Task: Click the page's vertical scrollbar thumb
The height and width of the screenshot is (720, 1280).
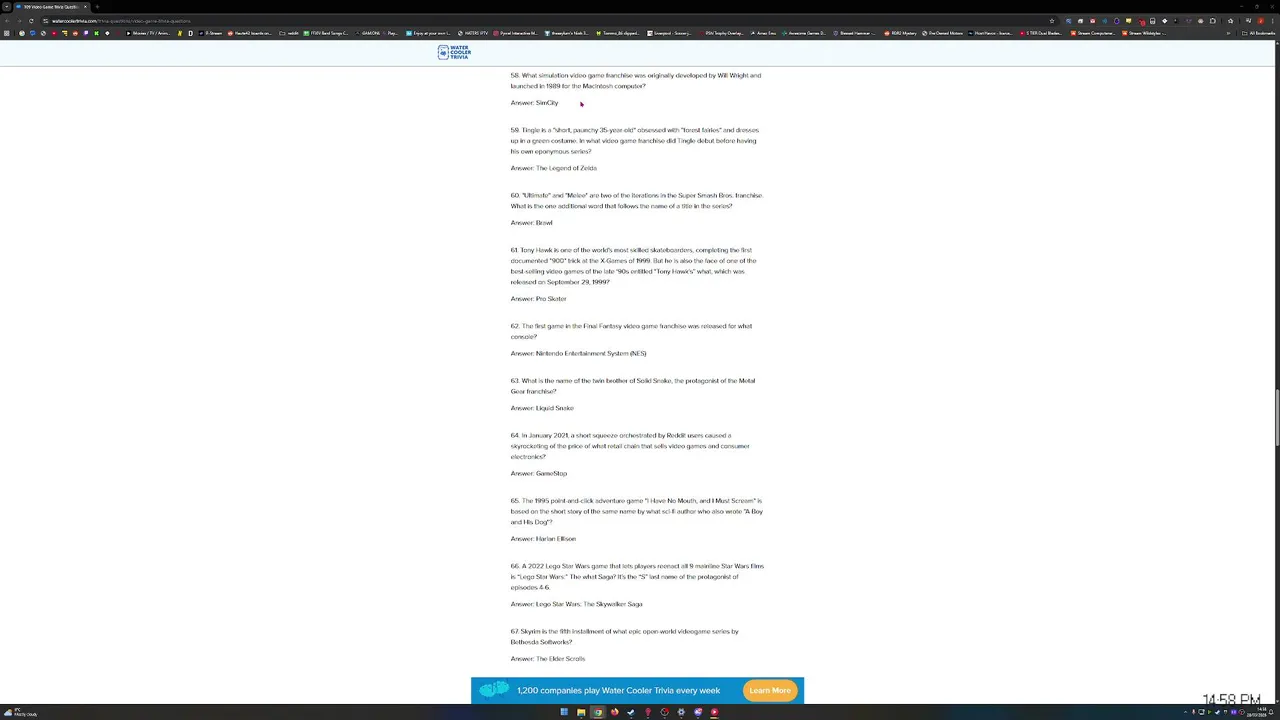Action: (x=1276, y=418)
